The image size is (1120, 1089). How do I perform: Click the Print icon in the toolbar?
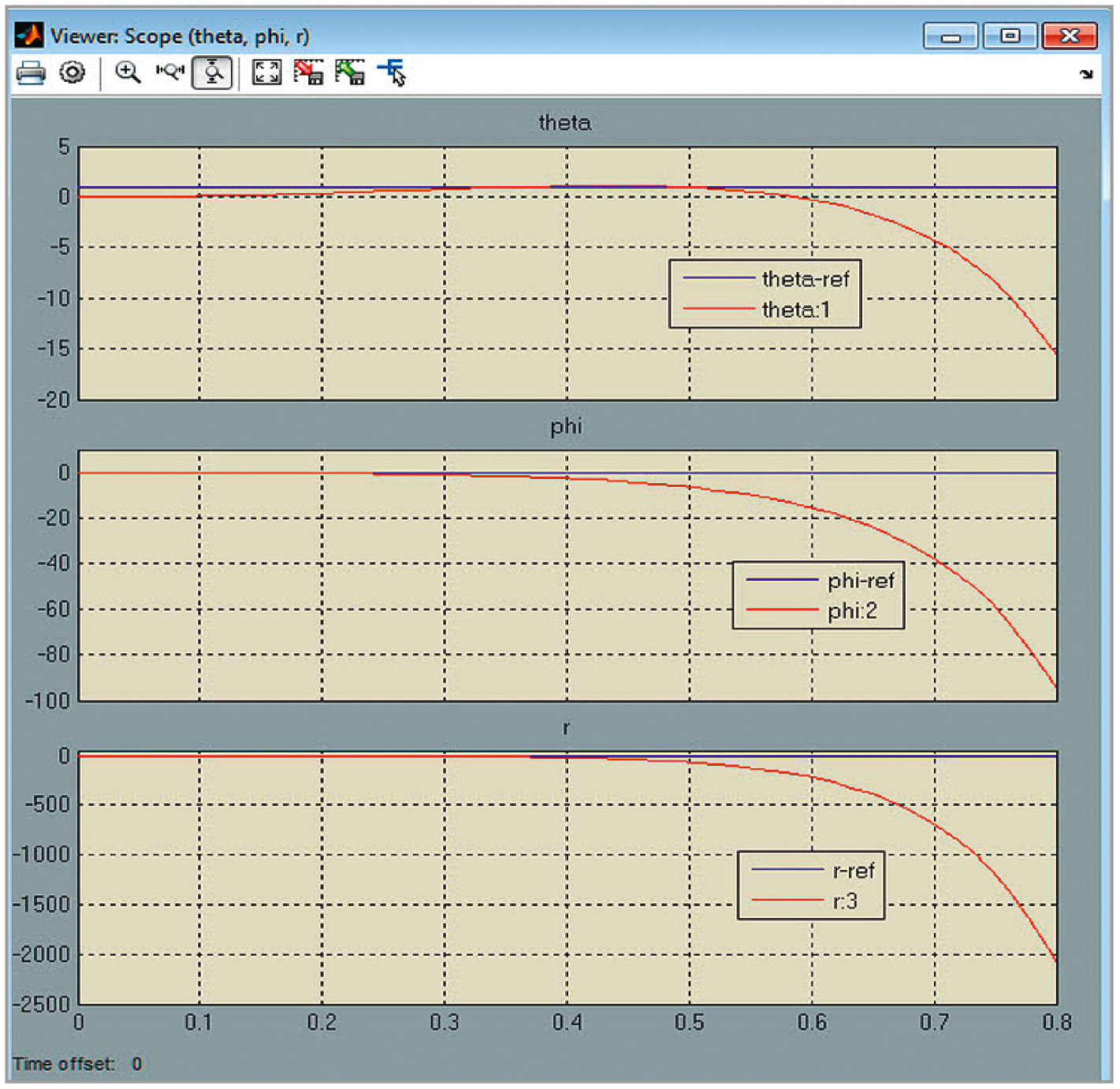coord(31,73)
